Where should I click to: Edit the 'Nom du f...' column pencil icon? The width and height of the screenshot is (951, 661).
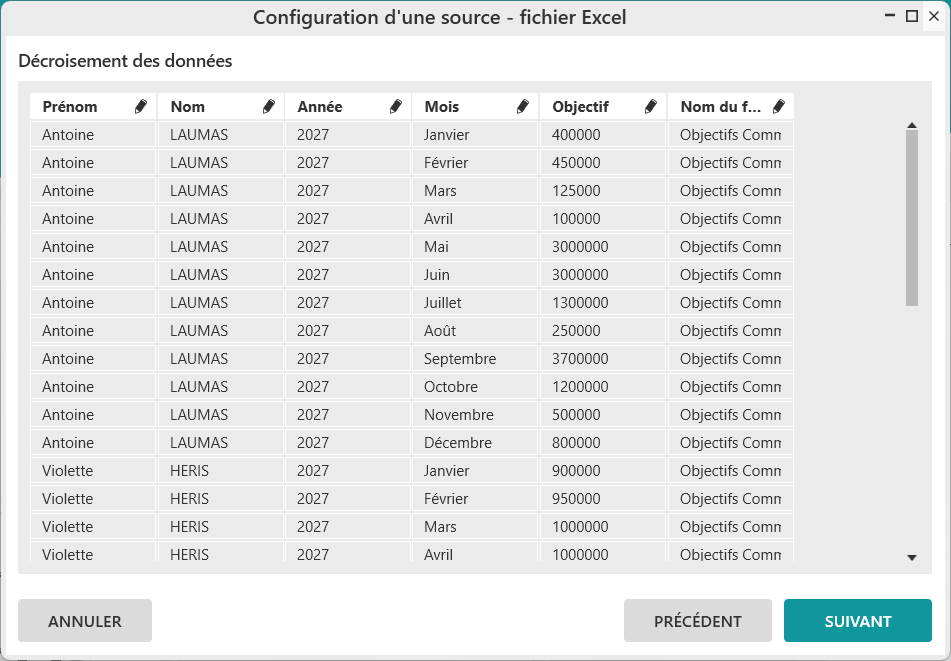tap(779, 107)
